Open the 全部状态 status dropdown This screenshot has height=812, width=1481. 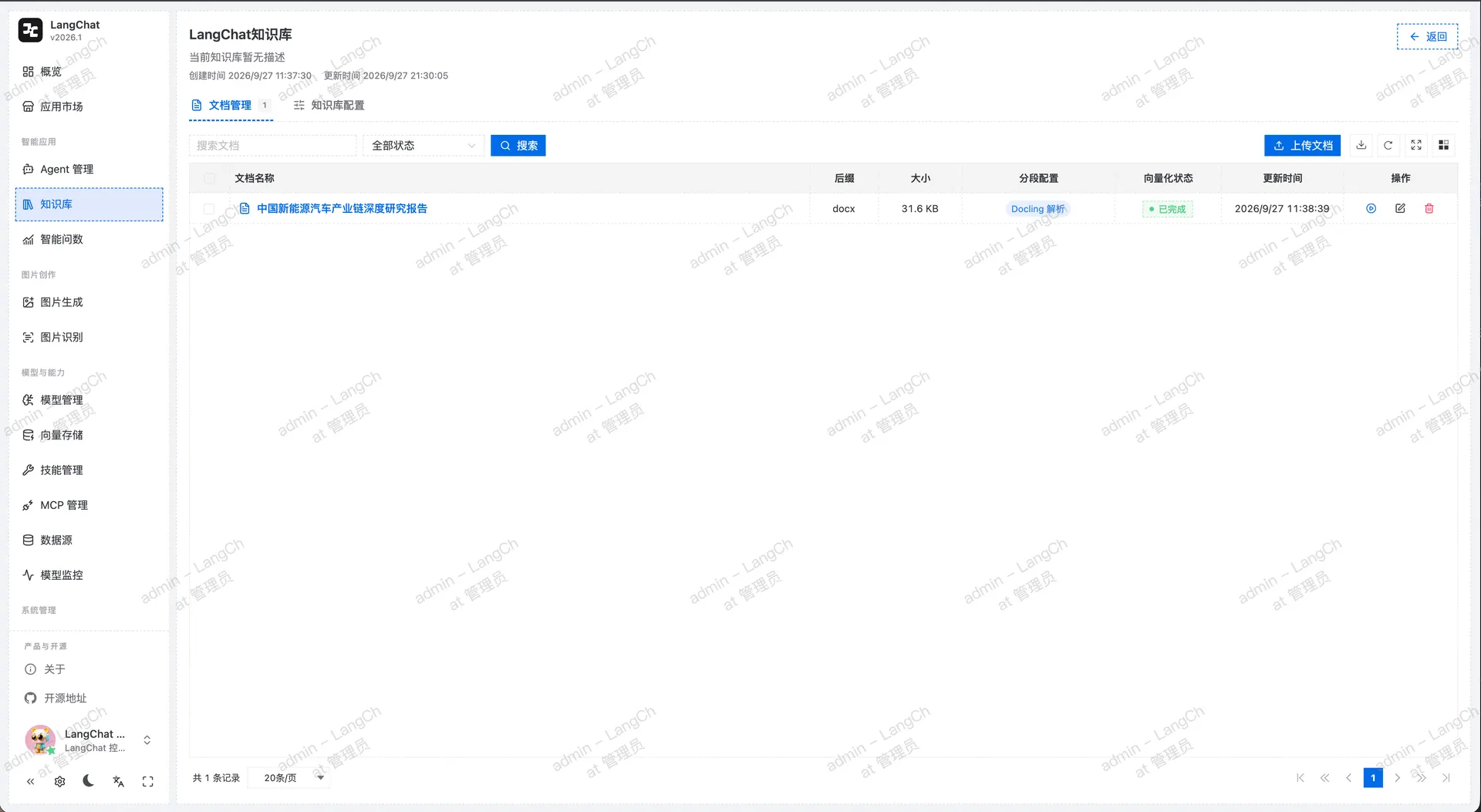[423, 145]
